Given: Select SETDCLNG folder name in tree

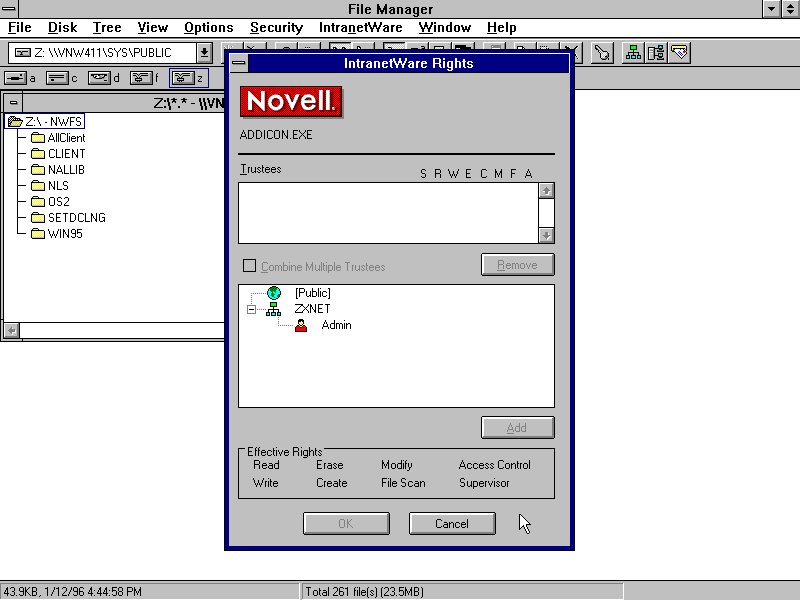Looking at the screenshot, I should pyautogui.click(x=77, y=218).
